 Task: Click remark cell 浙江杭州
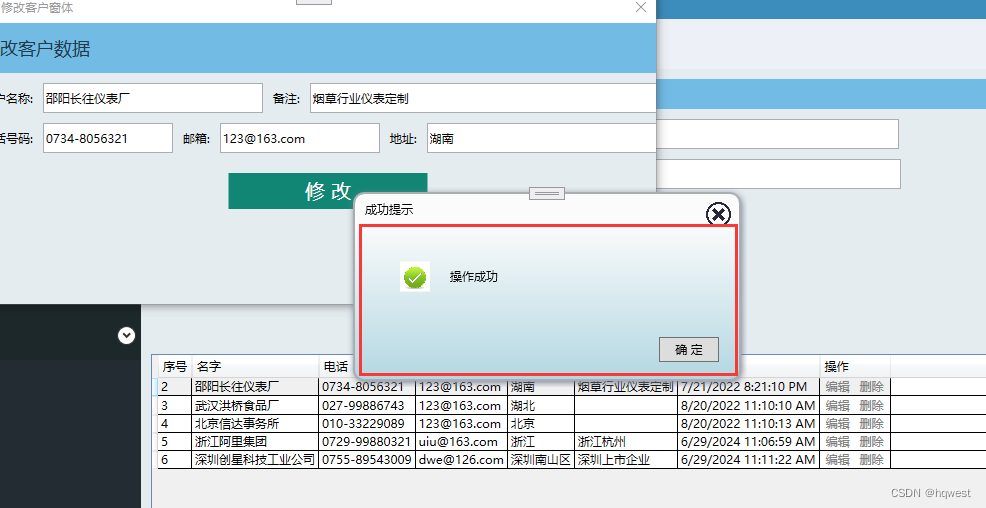pos(626,441)
